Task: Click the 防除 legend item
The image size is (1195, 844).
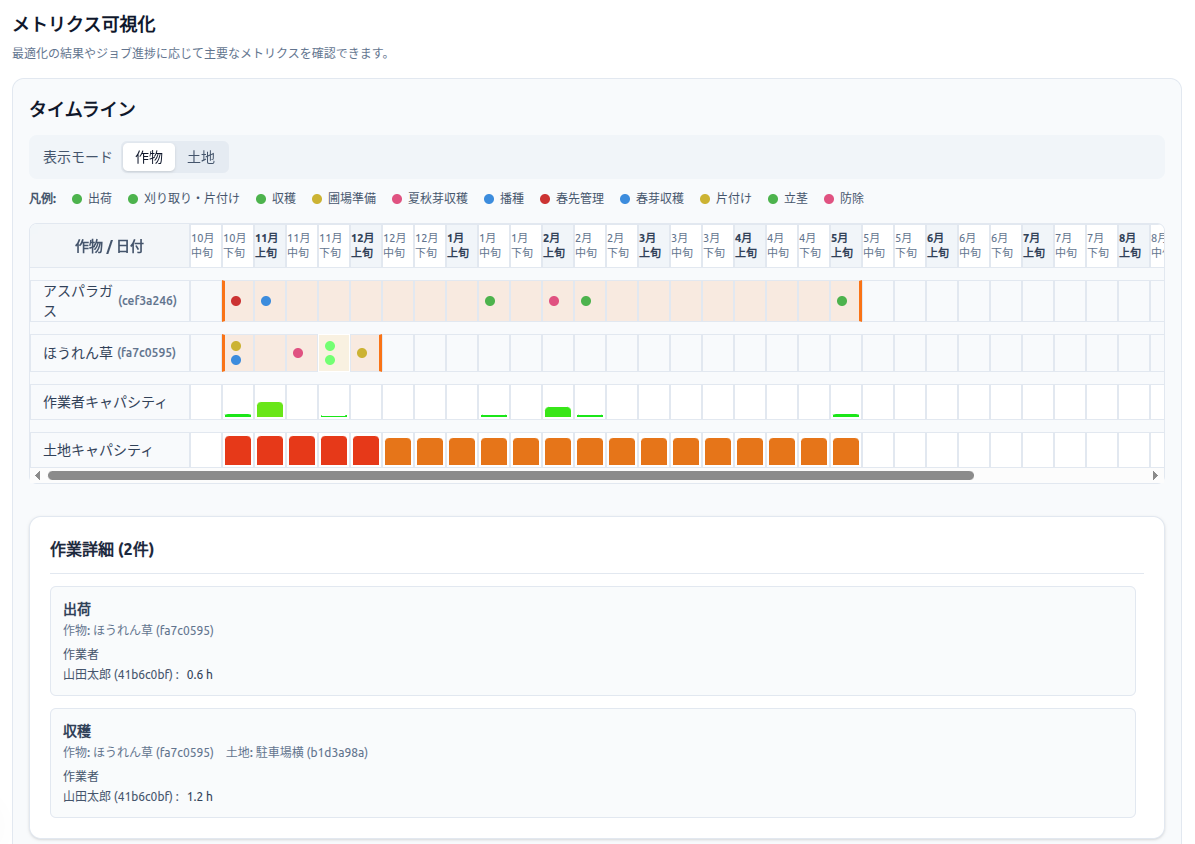Action: point(844,199)
